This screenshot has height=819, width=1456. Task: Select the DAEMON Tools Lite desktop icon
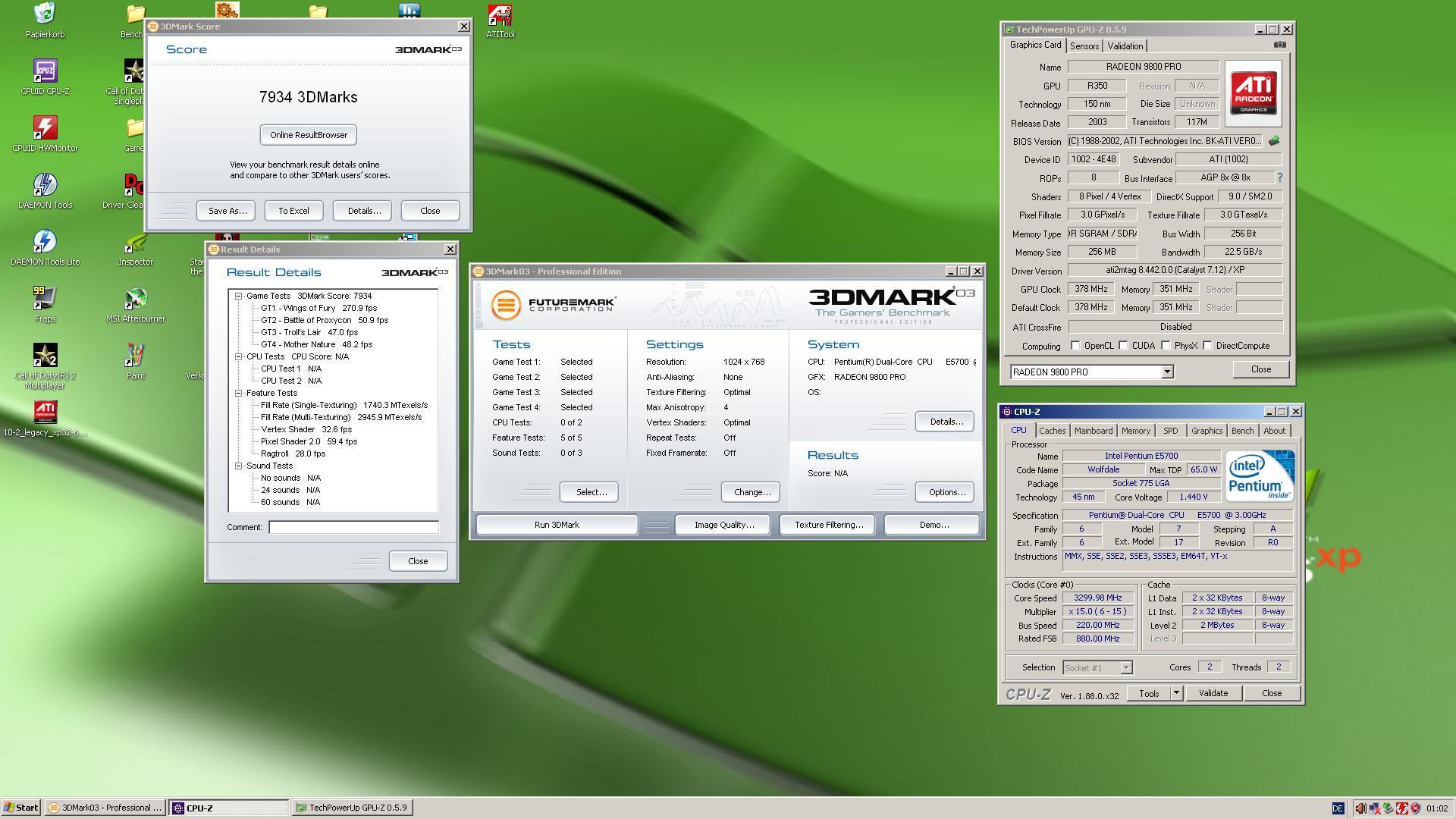(x=45, y=247)
